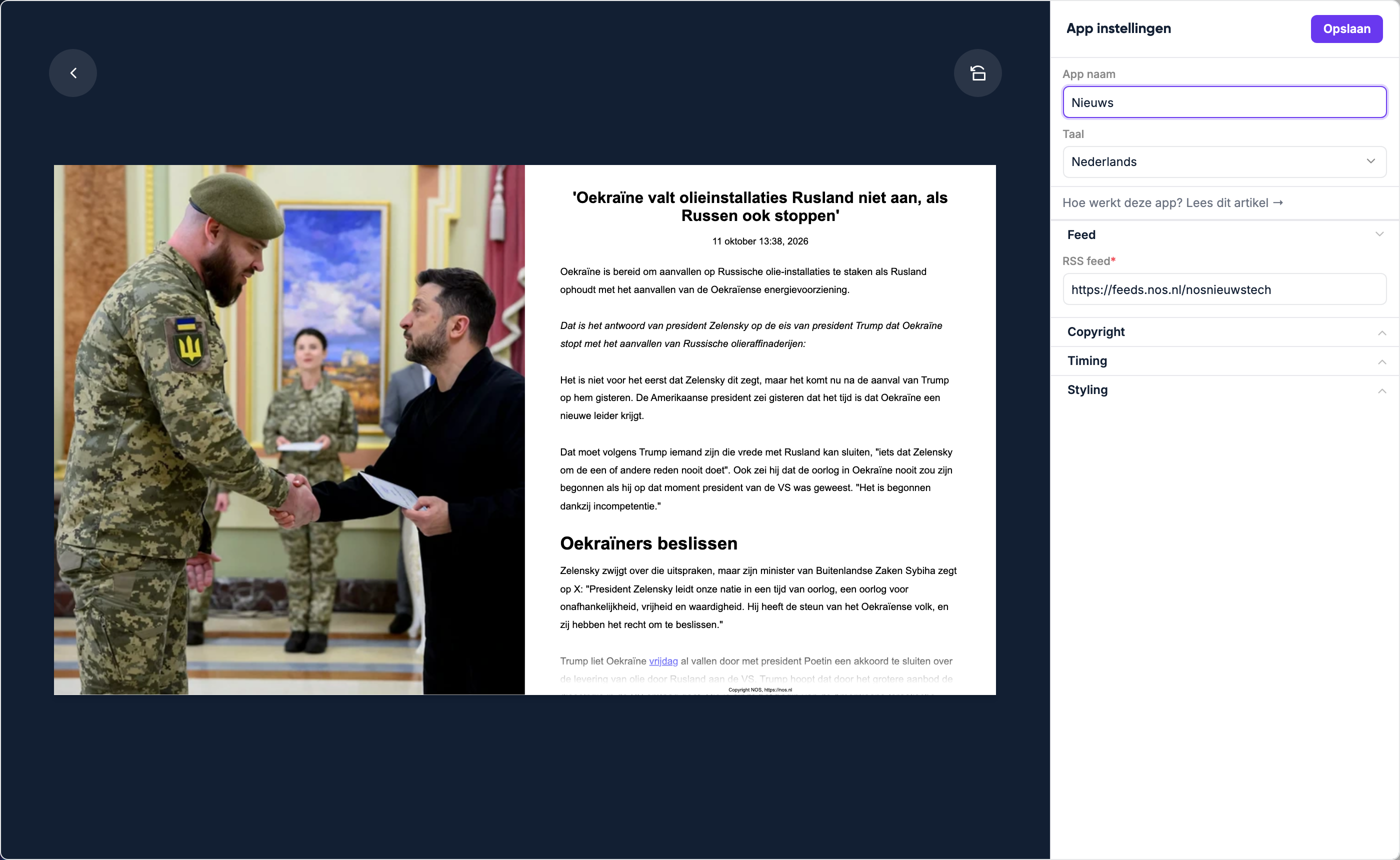Follow the 'vrijdag' link in the article

[663, 661]
